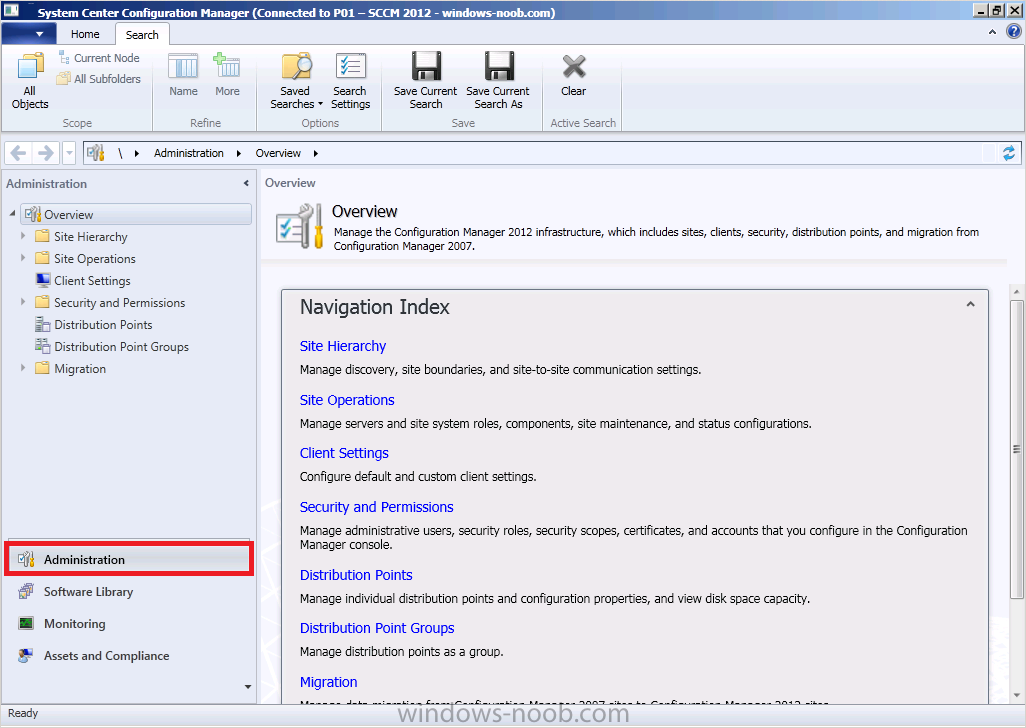Viewport: 1026px width, 728px height.
Task: Click the vertical scrollbar thumb
Action: tap(1016, 449)
